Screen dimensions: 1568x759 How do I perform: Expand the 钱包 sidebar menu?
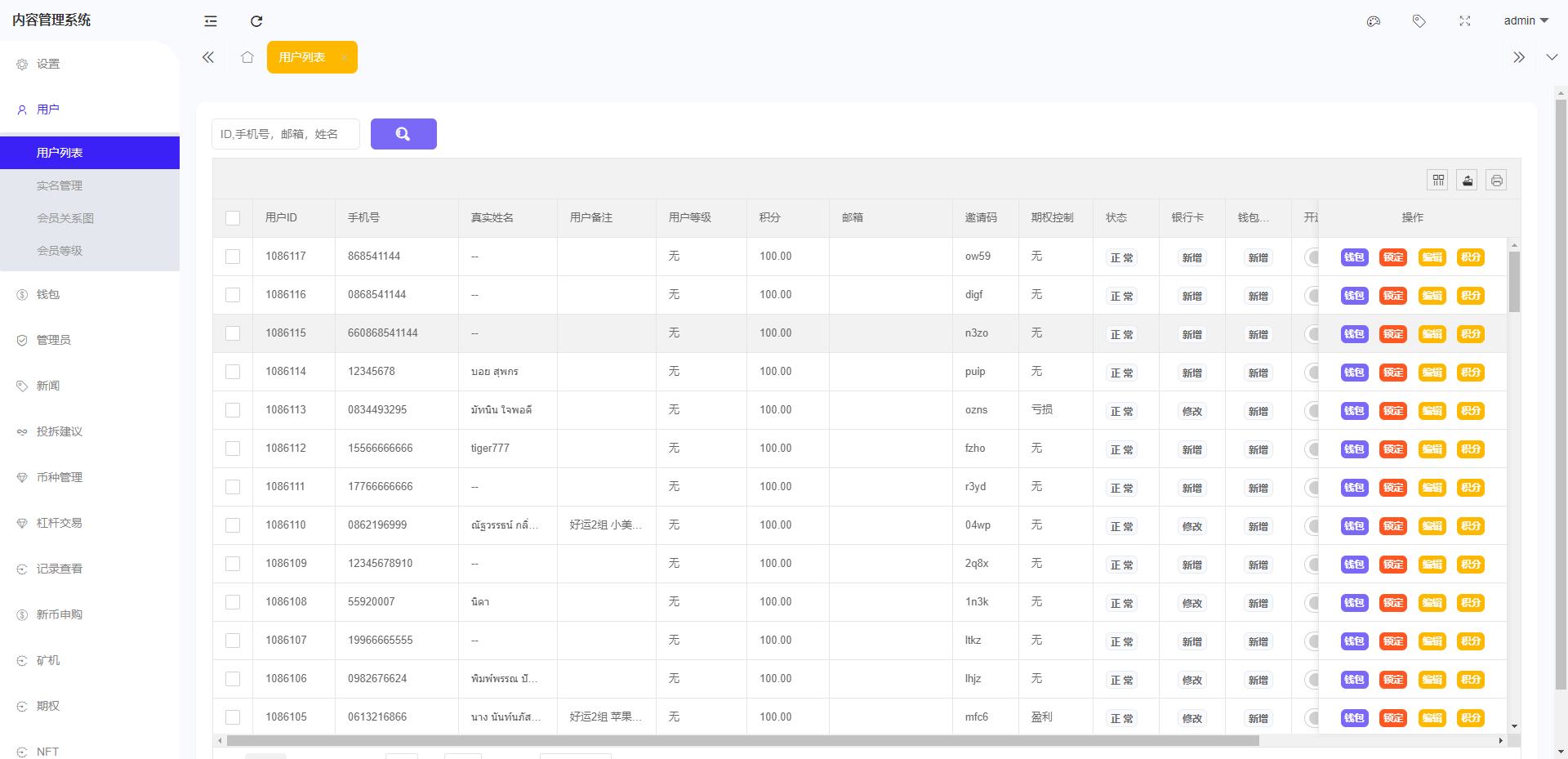[48, 294]
